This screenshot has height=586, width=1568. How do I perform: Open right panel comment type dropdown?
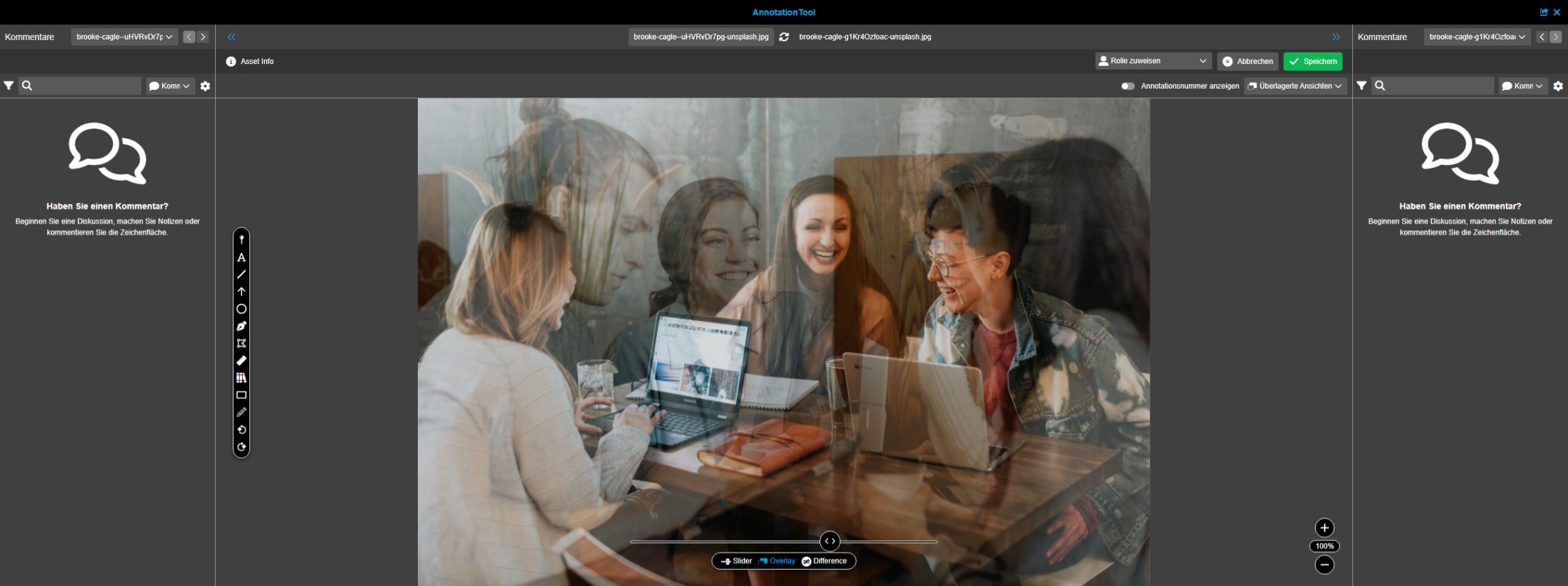[1523, 86]
